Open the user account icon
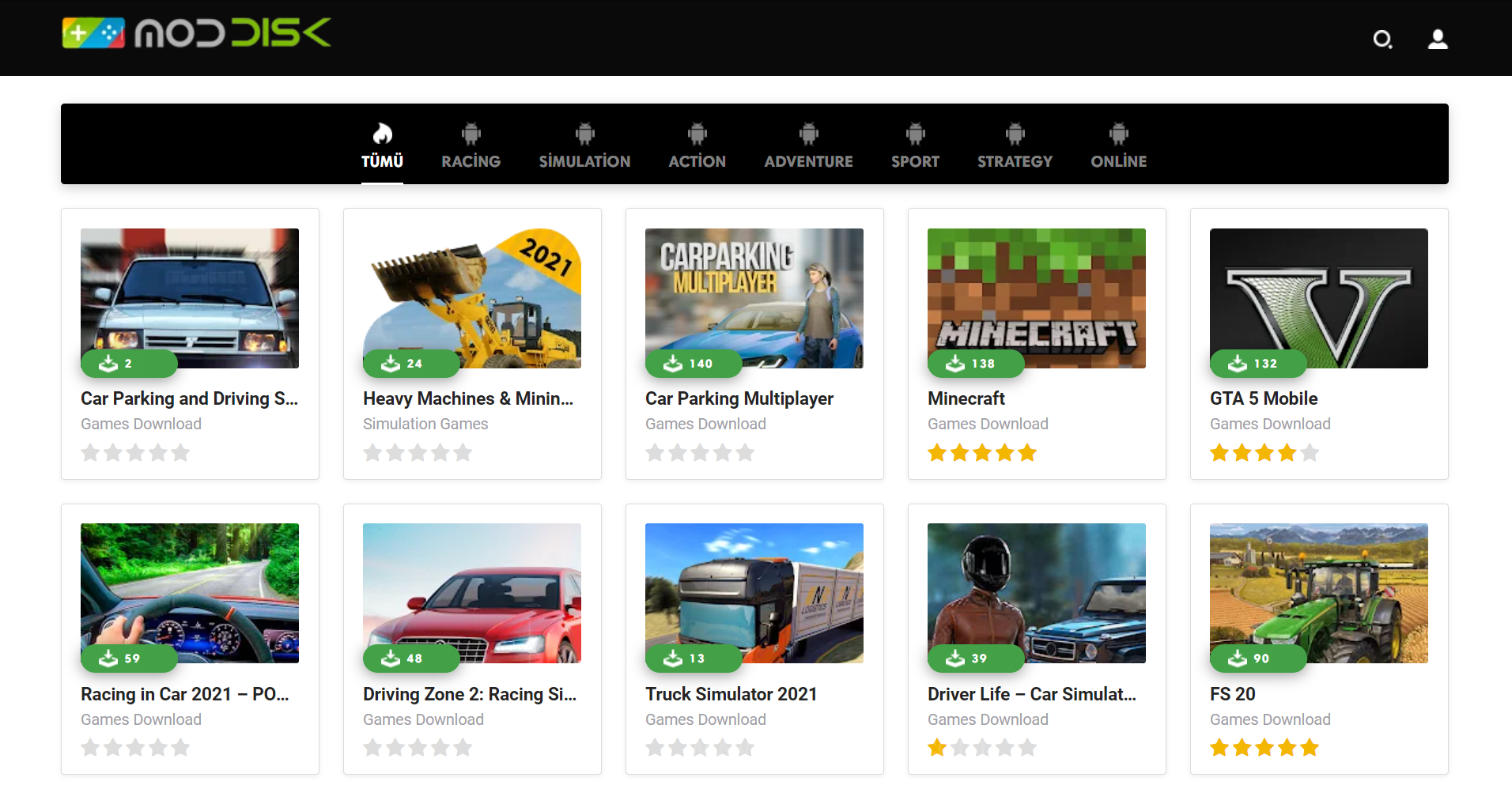Viewport: 1512px width, 785px height. tap(1438, 40)
